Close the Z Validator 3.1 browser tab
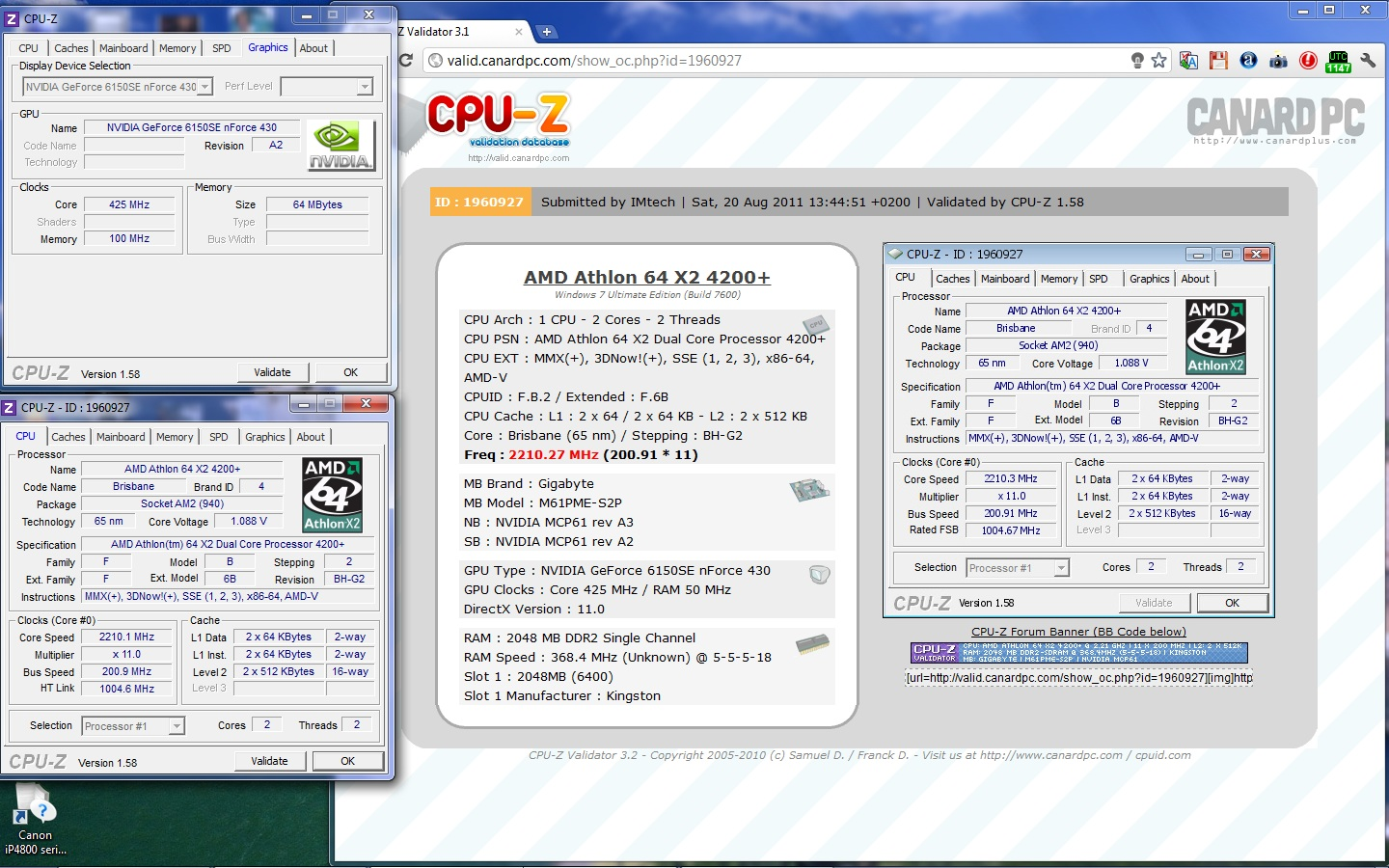Screen dimensions: 1389x868 519,32
